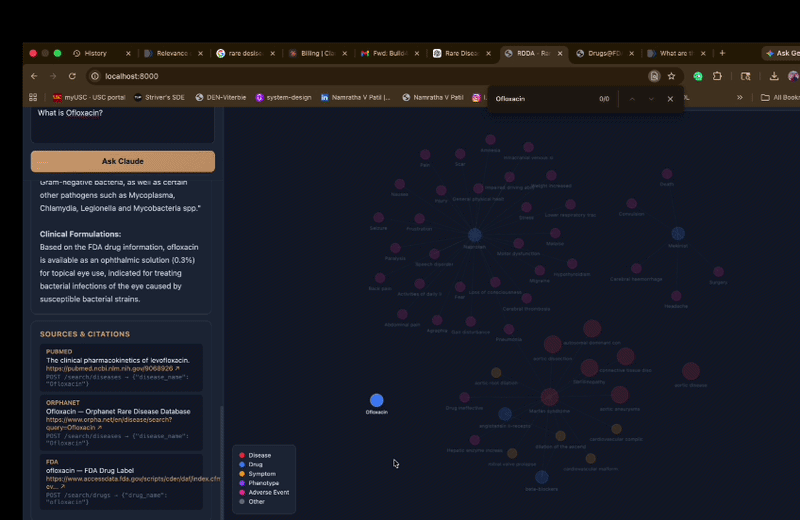
Task: Click the Ask Gemini button
Action: [782, 53]
